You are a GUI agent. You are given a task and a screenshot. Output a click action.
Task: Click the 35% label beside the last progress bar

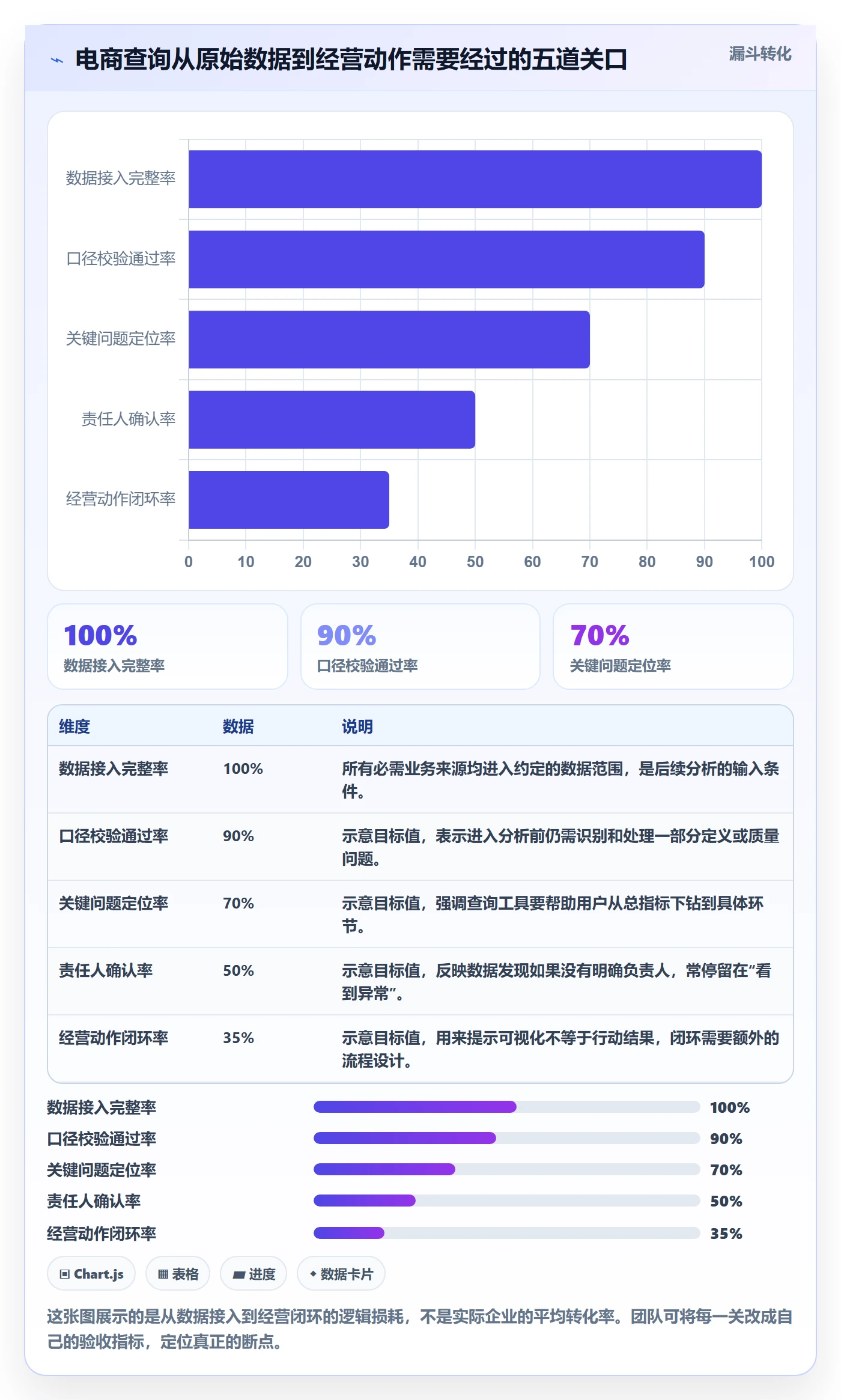pos(726,1234)
